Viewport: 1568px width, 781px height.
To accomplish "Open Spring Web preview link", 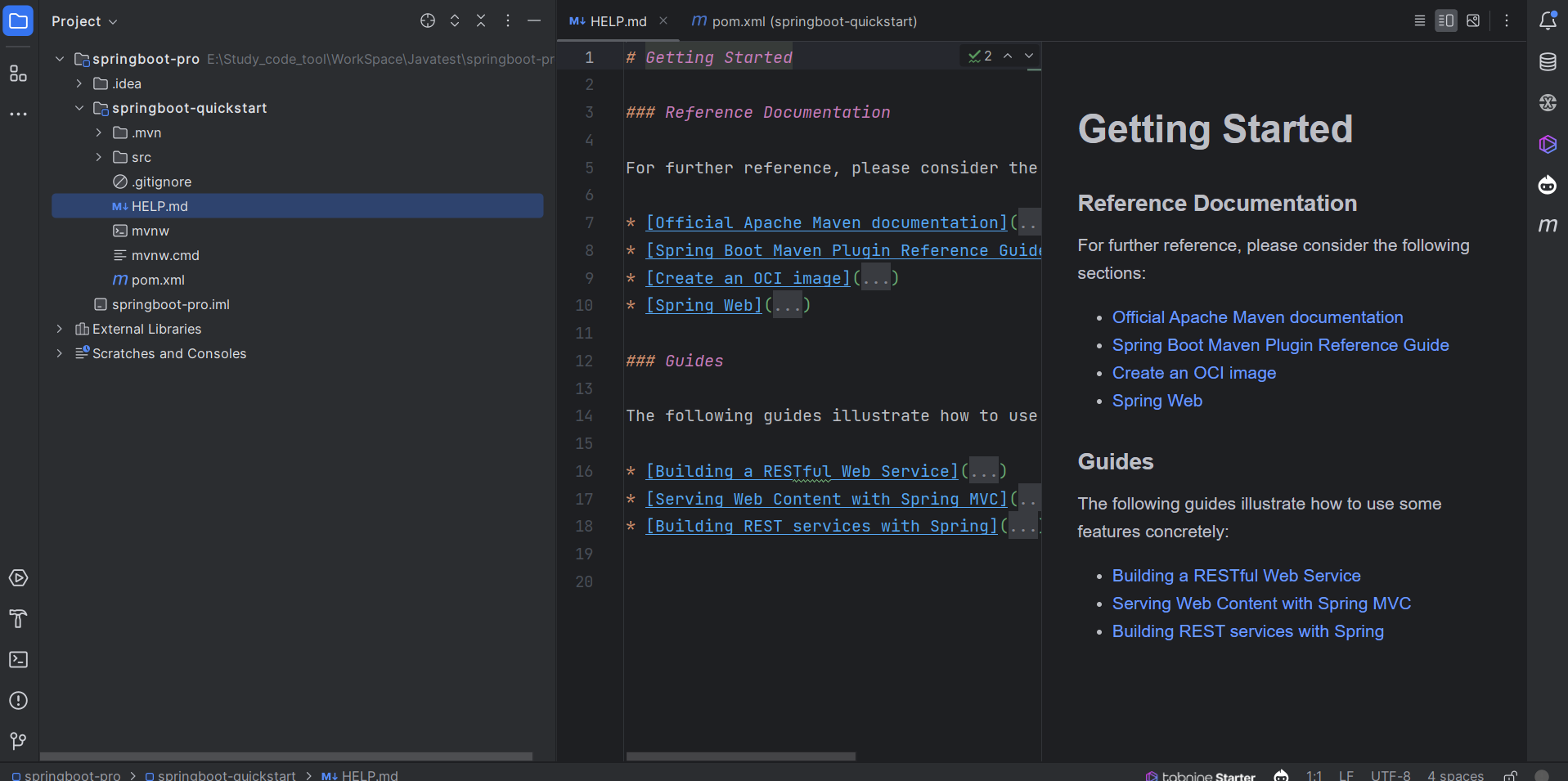I will [x=1157, y=401].
